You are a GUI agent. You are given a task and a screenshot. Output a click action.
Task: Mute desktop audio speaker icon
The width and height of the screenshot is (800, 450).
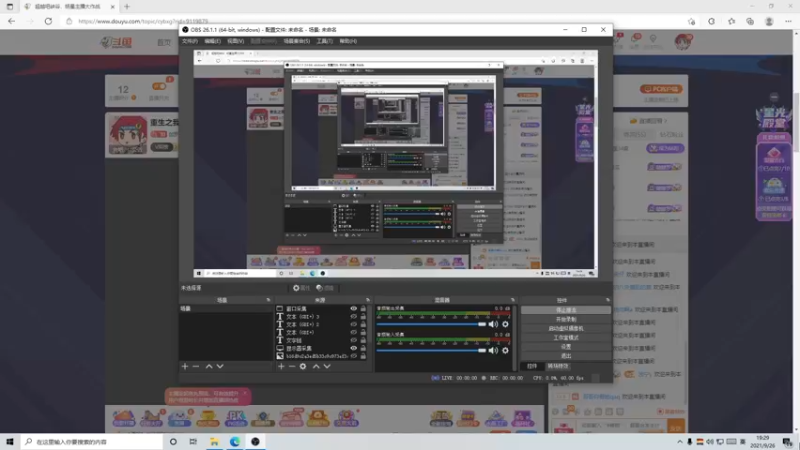click(x=493, y=324)
